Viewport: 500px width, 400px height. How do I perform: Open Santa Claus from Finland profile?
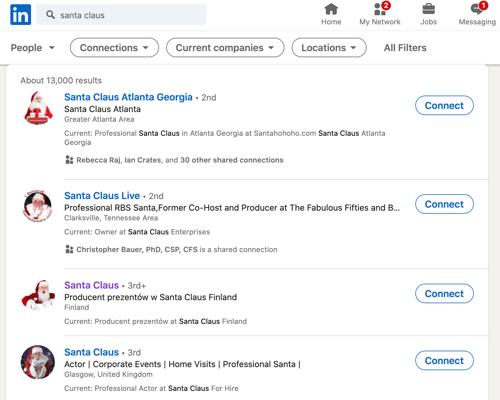point(91,285)
